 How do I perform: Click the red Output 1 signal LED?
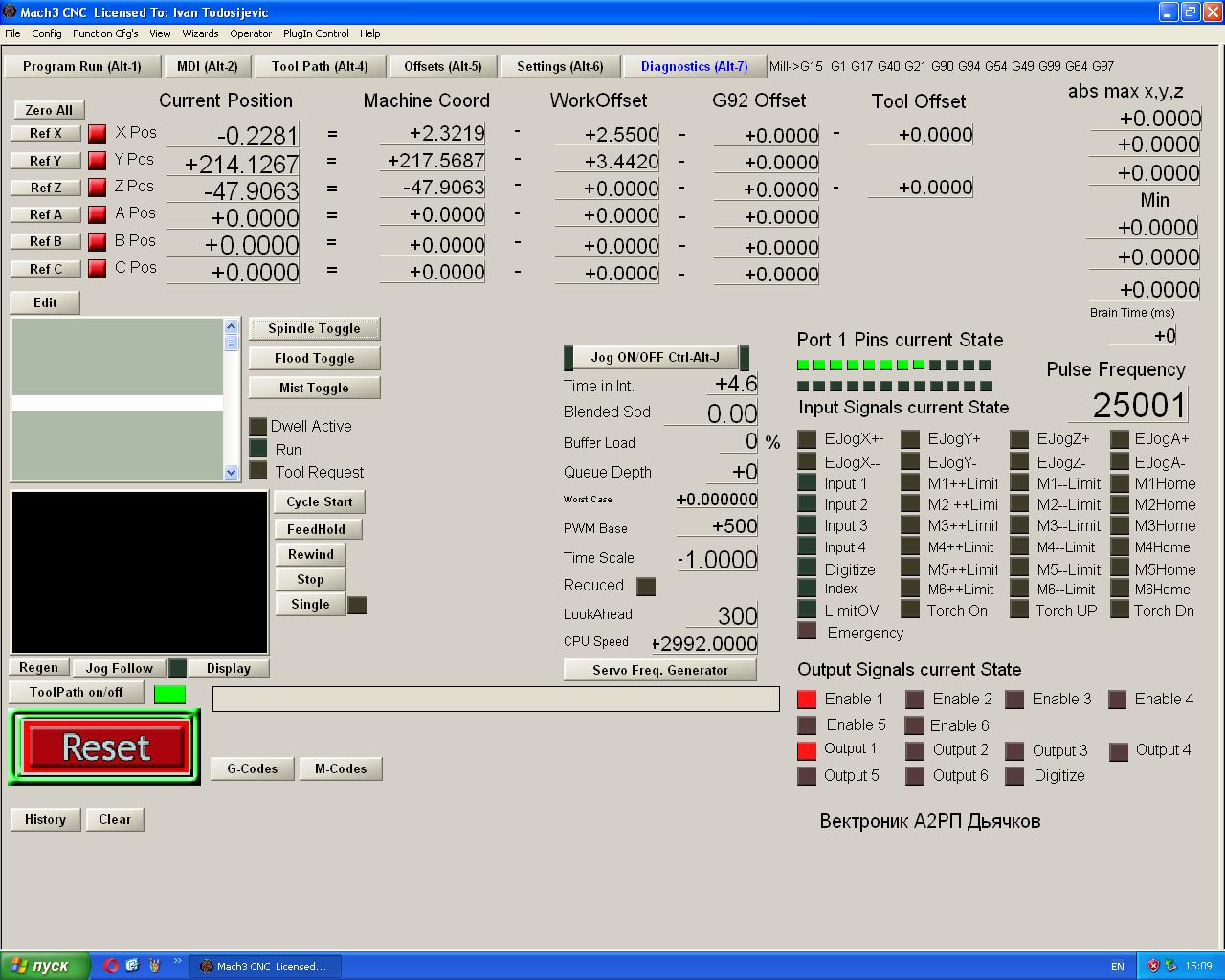[x=807, y=750]
